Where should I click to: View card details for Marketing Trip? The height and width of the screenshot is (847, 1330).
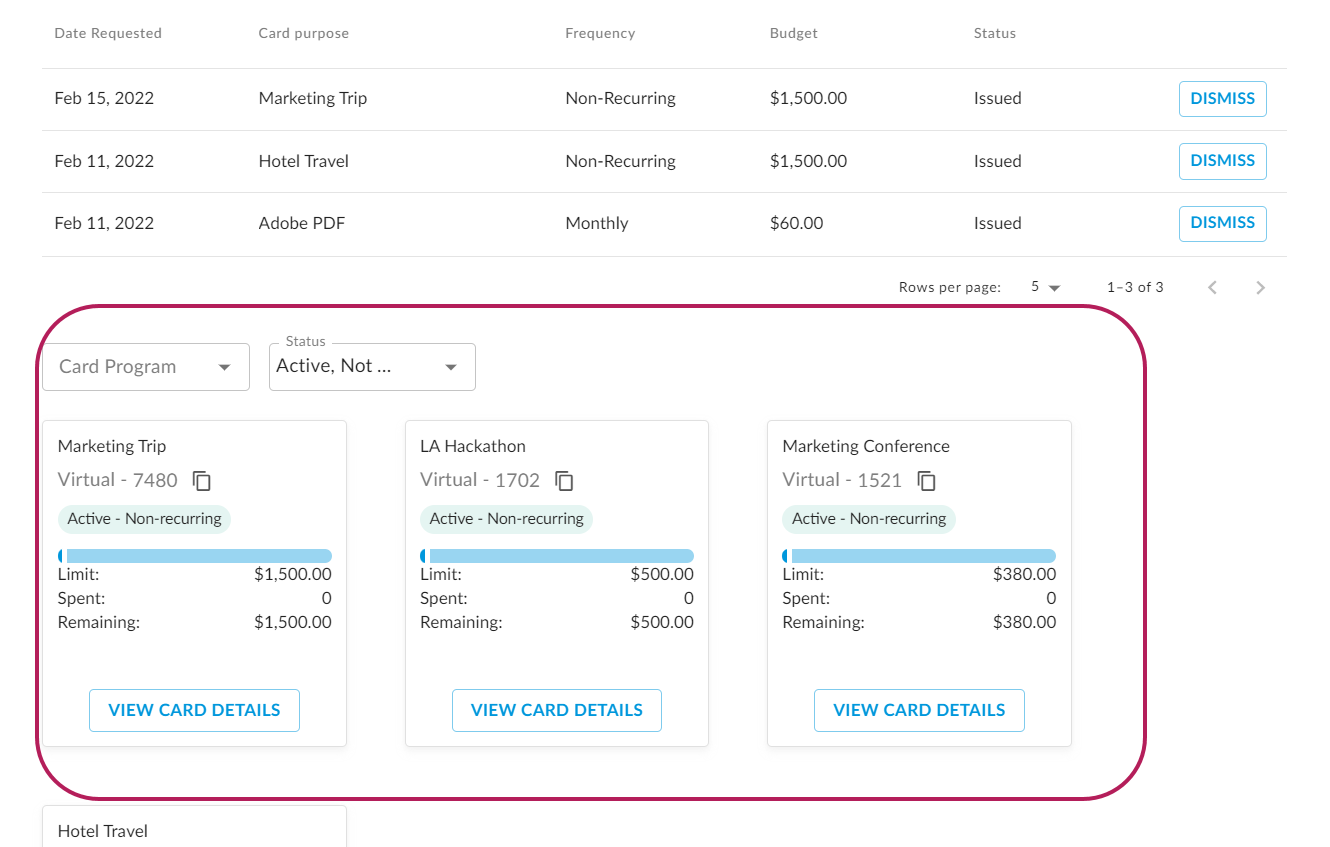[194, 710]
